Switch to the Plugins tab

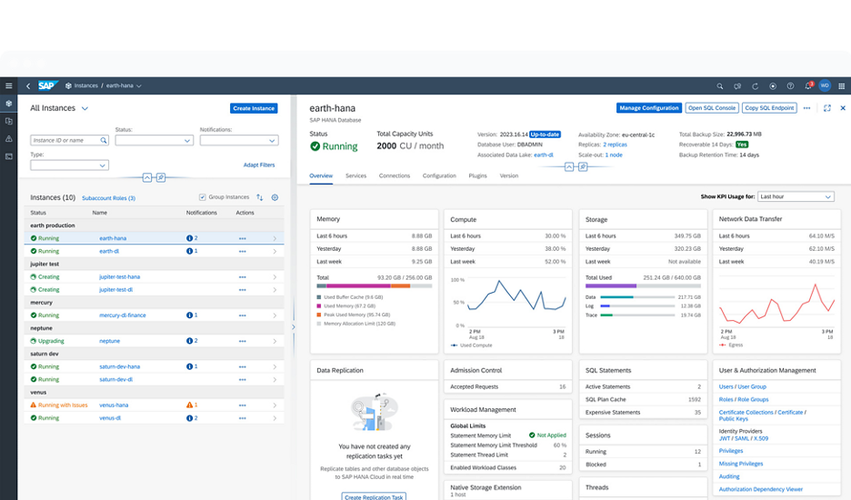point(478,176)
